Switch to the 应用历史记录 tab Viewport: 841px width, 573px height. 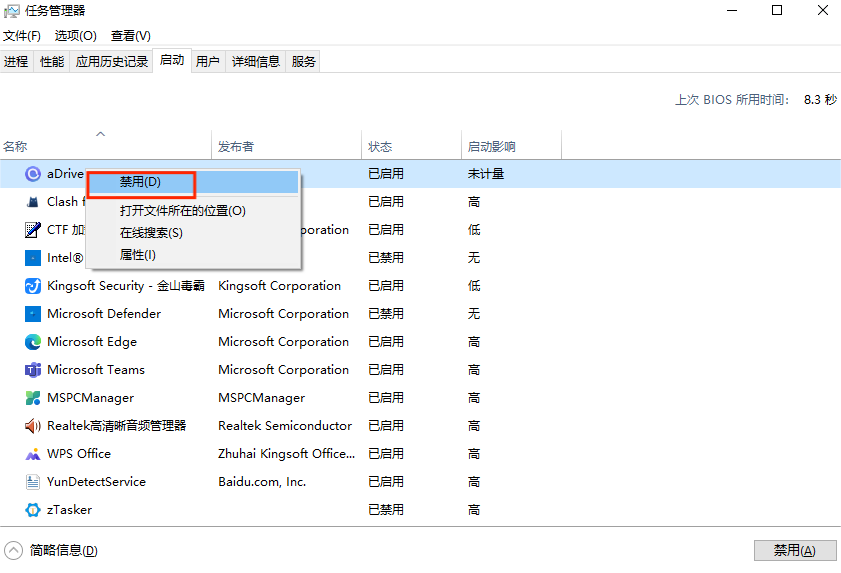(x=112, y=62)
